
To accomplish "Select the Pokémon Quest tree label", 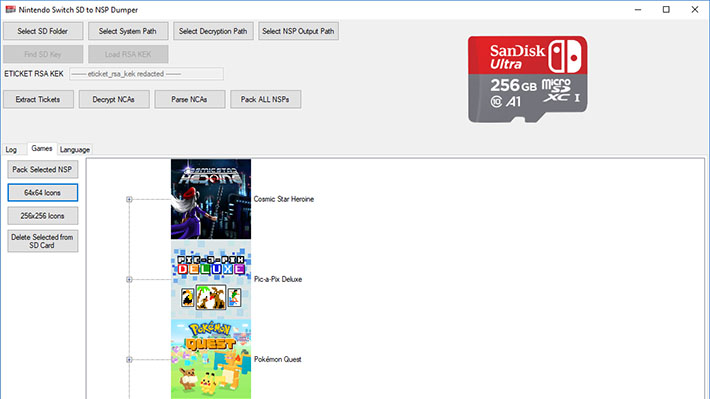I will click(278, 359).
